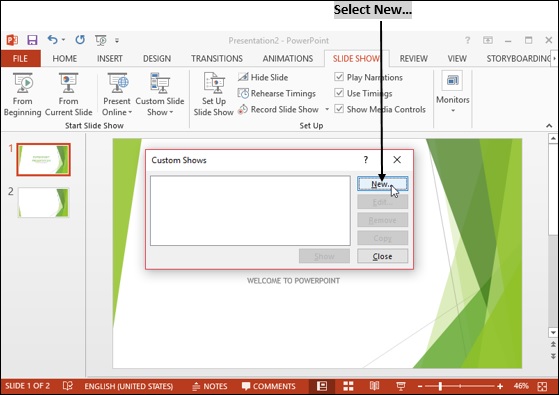Open Monitors group dropdown
The image size is (559, 395).
tap(452, 93)
